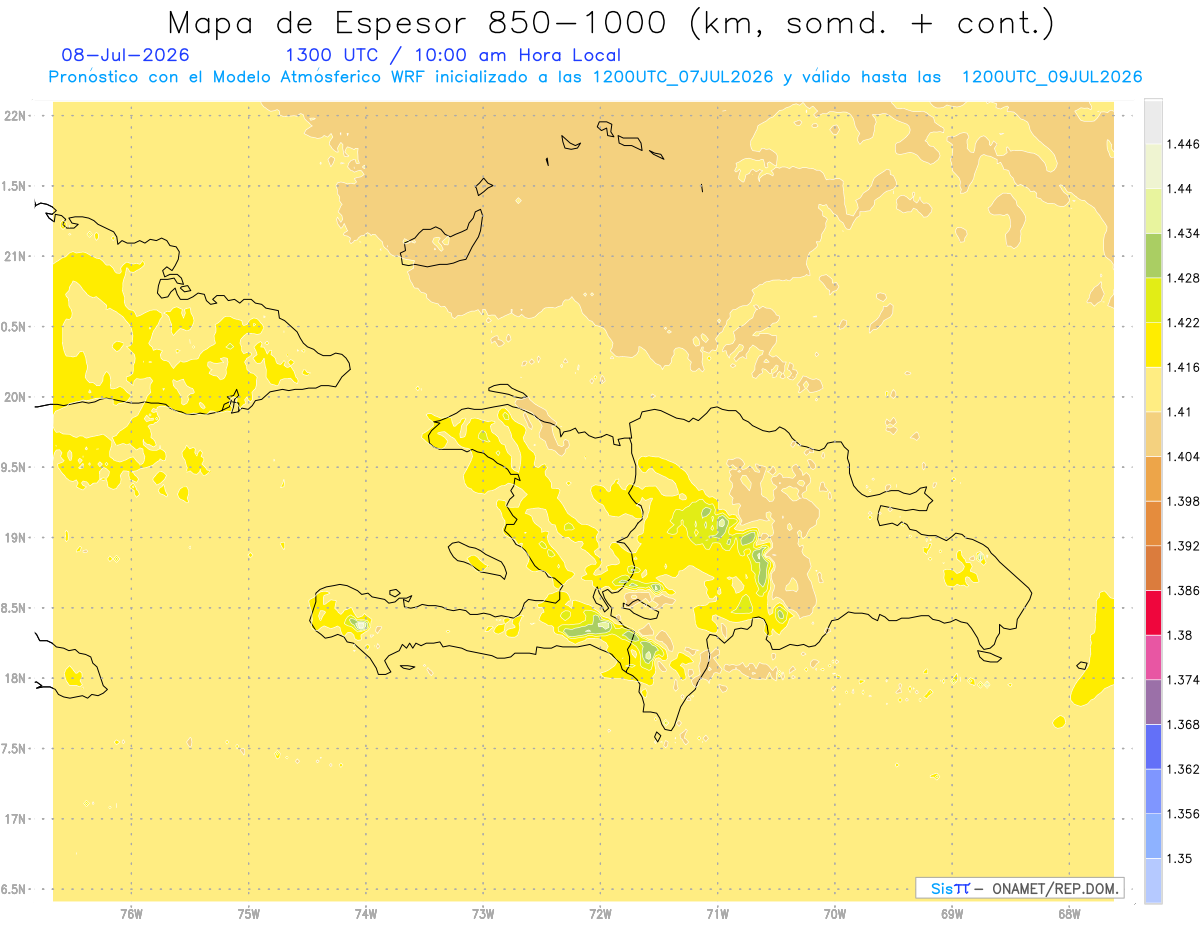This screenshot has width=1200, height=927.
Task: Click the red color bar segment between 1.38 and 1.386
Action: 1153,612
